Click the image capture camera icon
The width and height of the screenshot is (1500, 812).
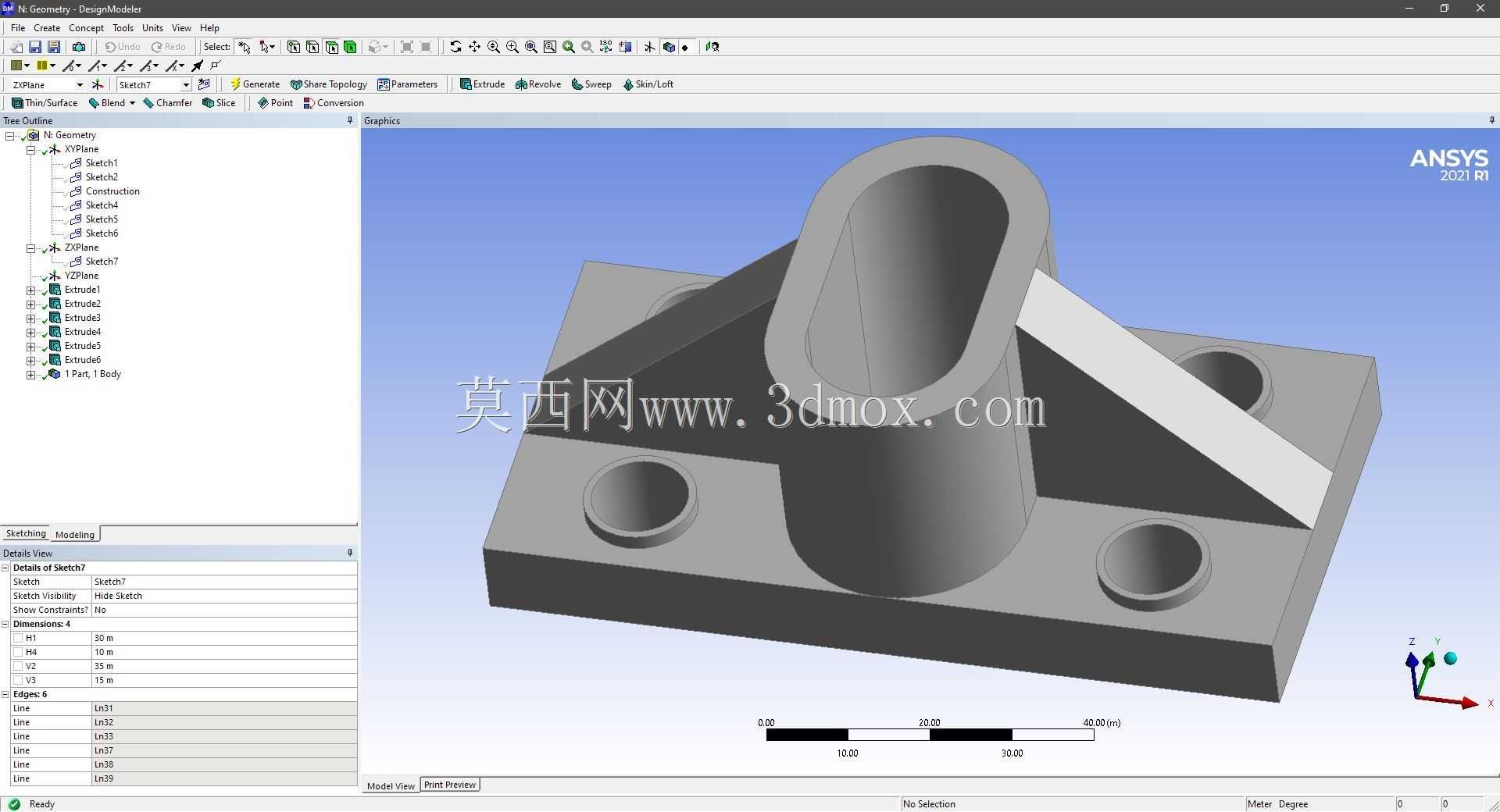(79, 47)
